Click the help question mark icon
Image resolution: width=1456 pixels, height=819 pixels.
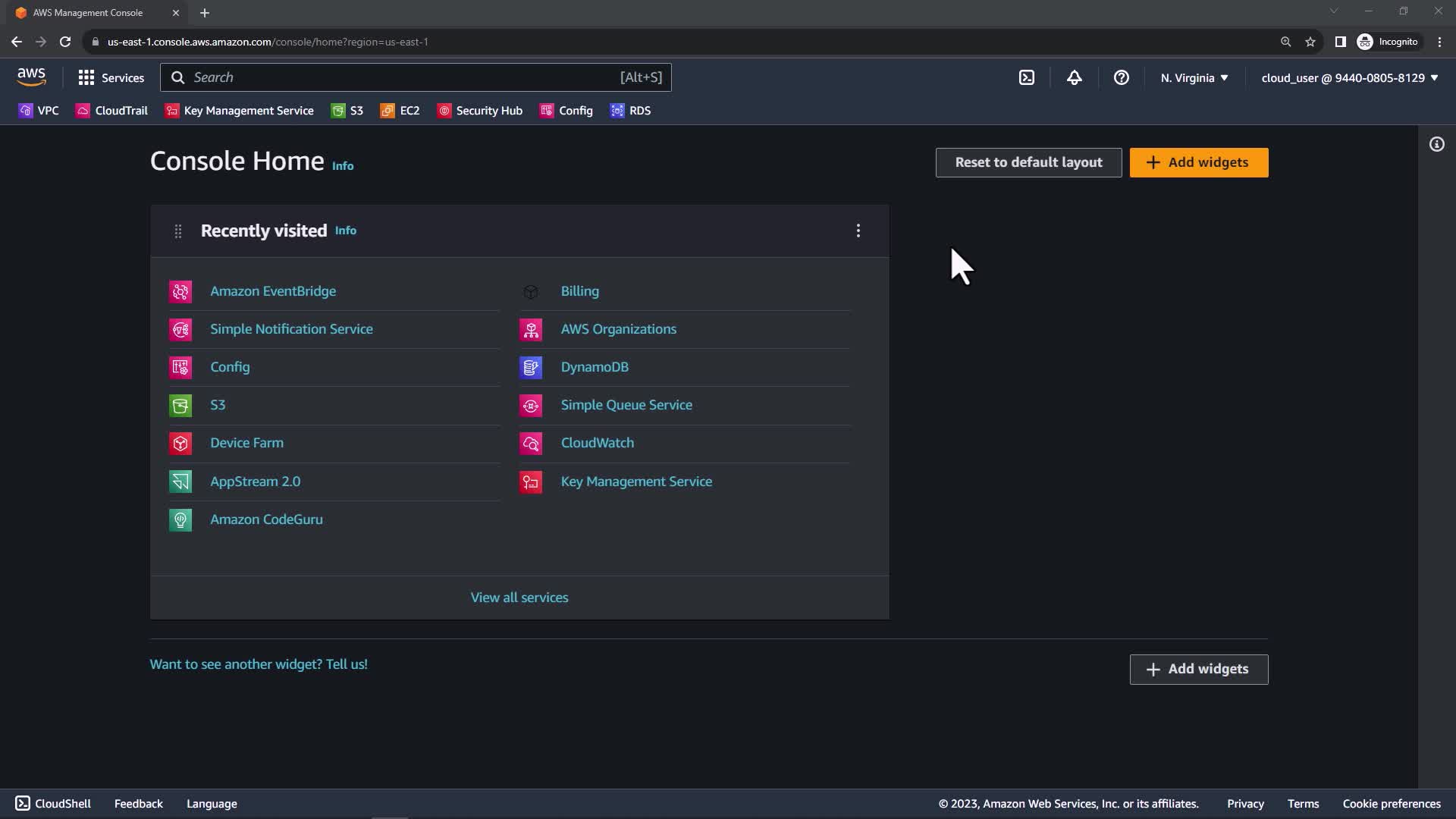pos(1121,77)
